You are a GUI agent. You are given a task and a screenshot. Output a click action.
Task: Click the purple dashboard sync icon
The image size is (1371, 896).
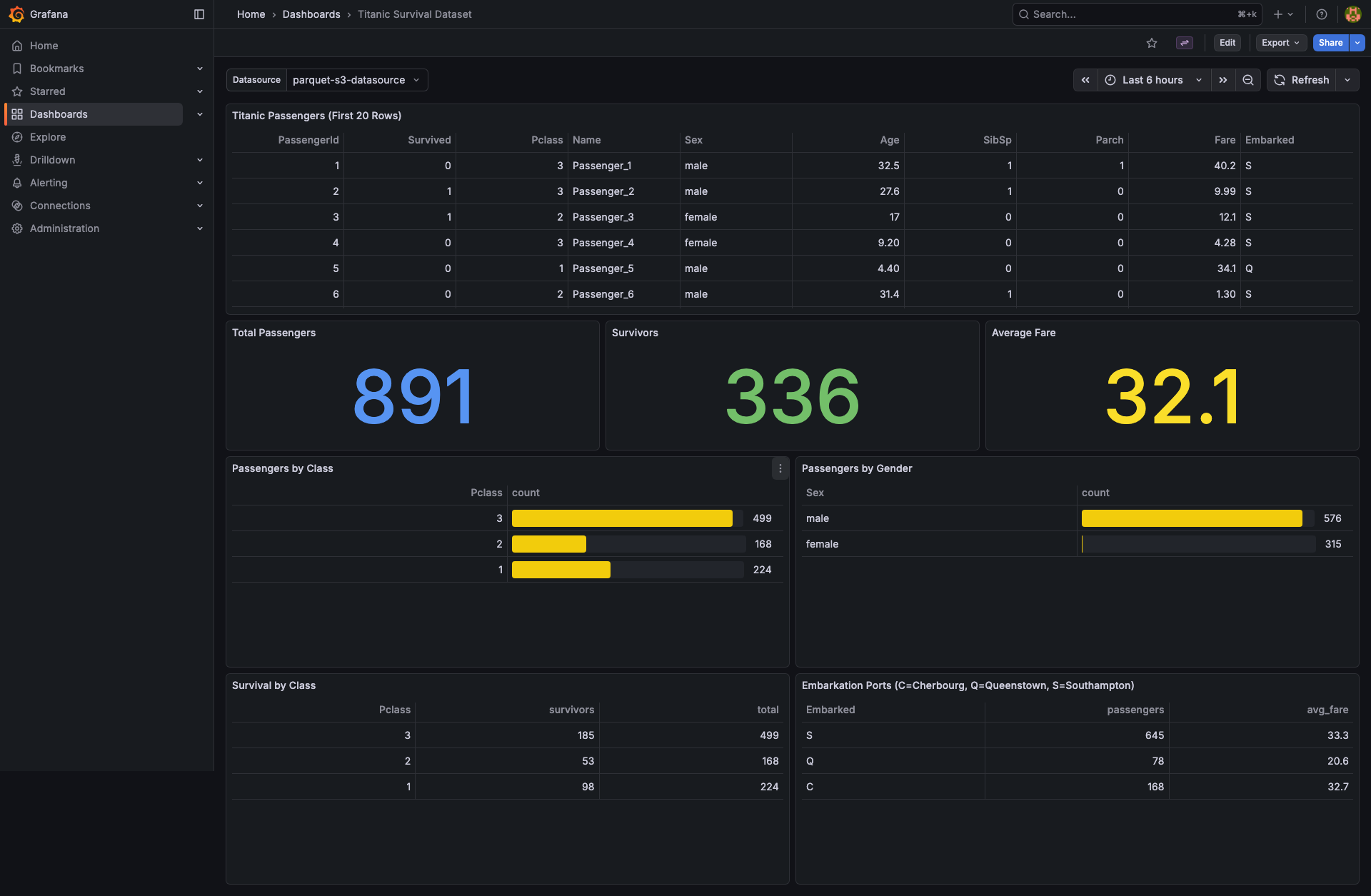1185,43
